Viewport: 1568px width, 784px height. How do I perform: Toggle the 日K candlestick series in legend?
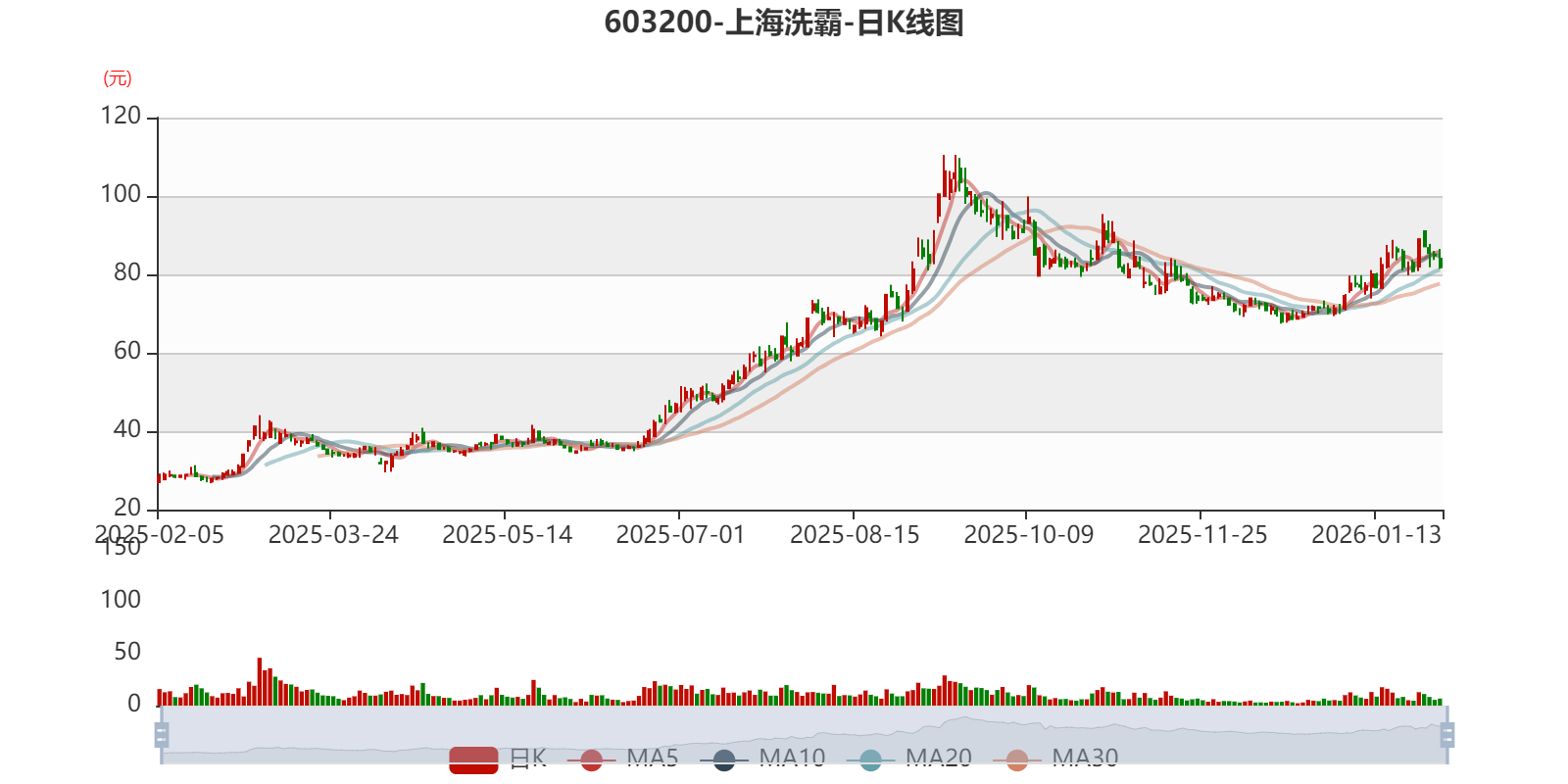tap(498, 759)
